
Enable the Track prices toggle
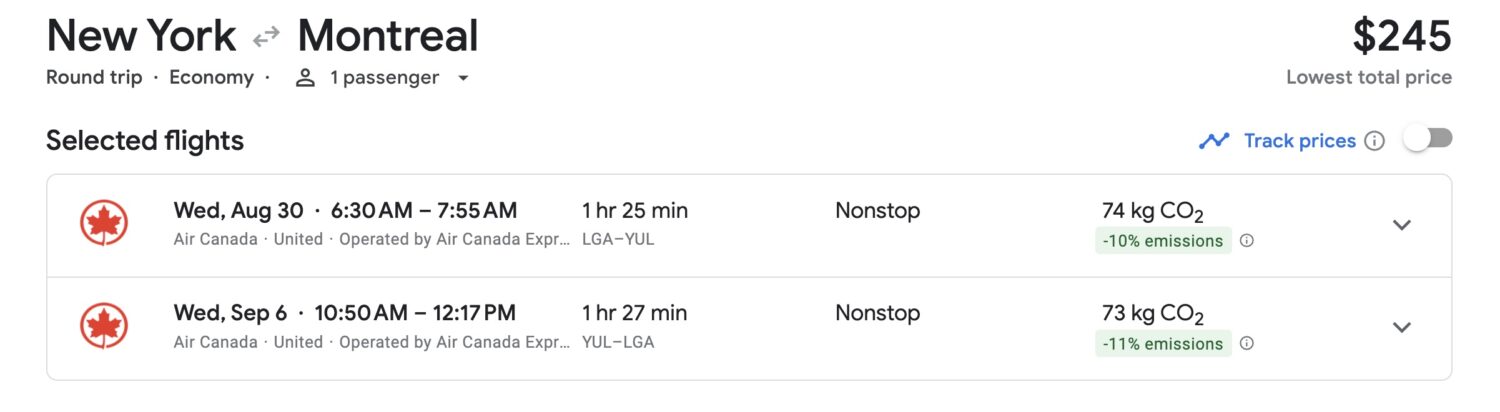click(x=1427, y=140)
